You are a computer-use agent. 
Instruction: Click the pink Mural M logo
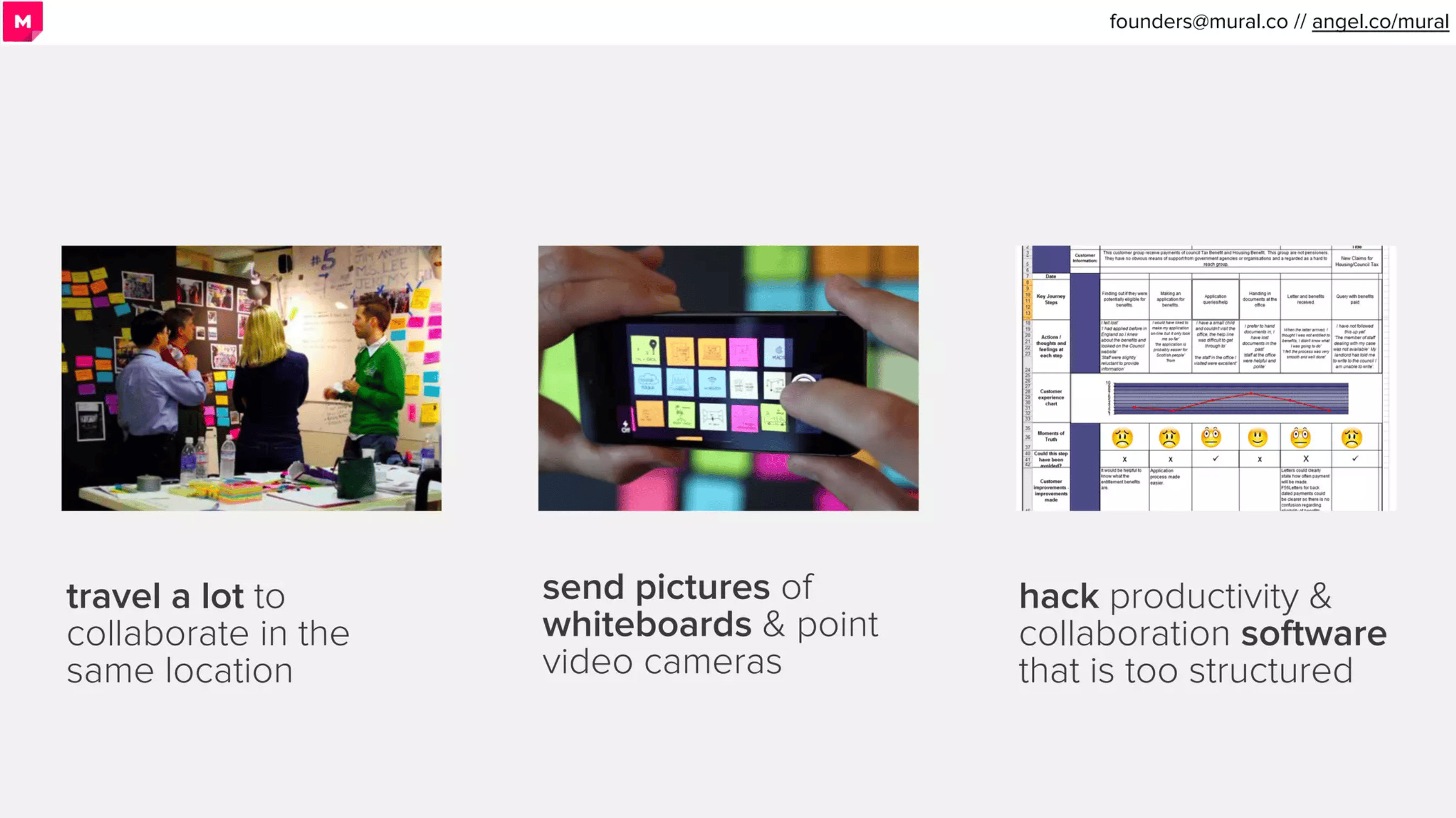pos(23,22)
